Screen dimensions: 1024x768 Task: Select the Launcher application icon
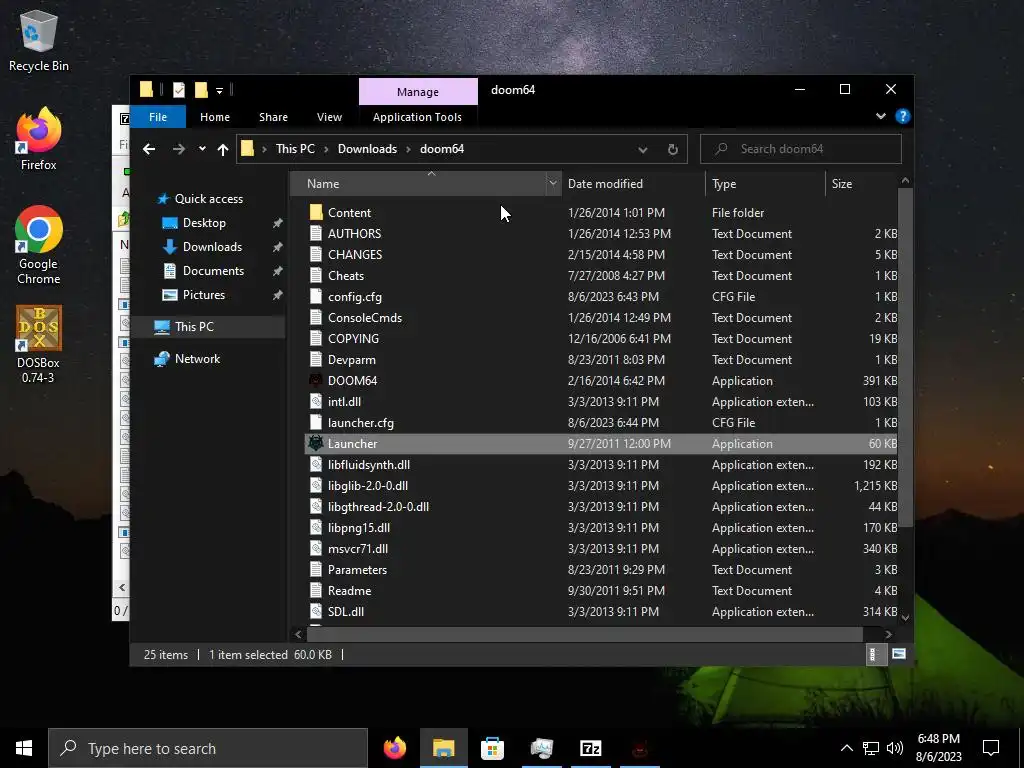click(x=316, y=443)
